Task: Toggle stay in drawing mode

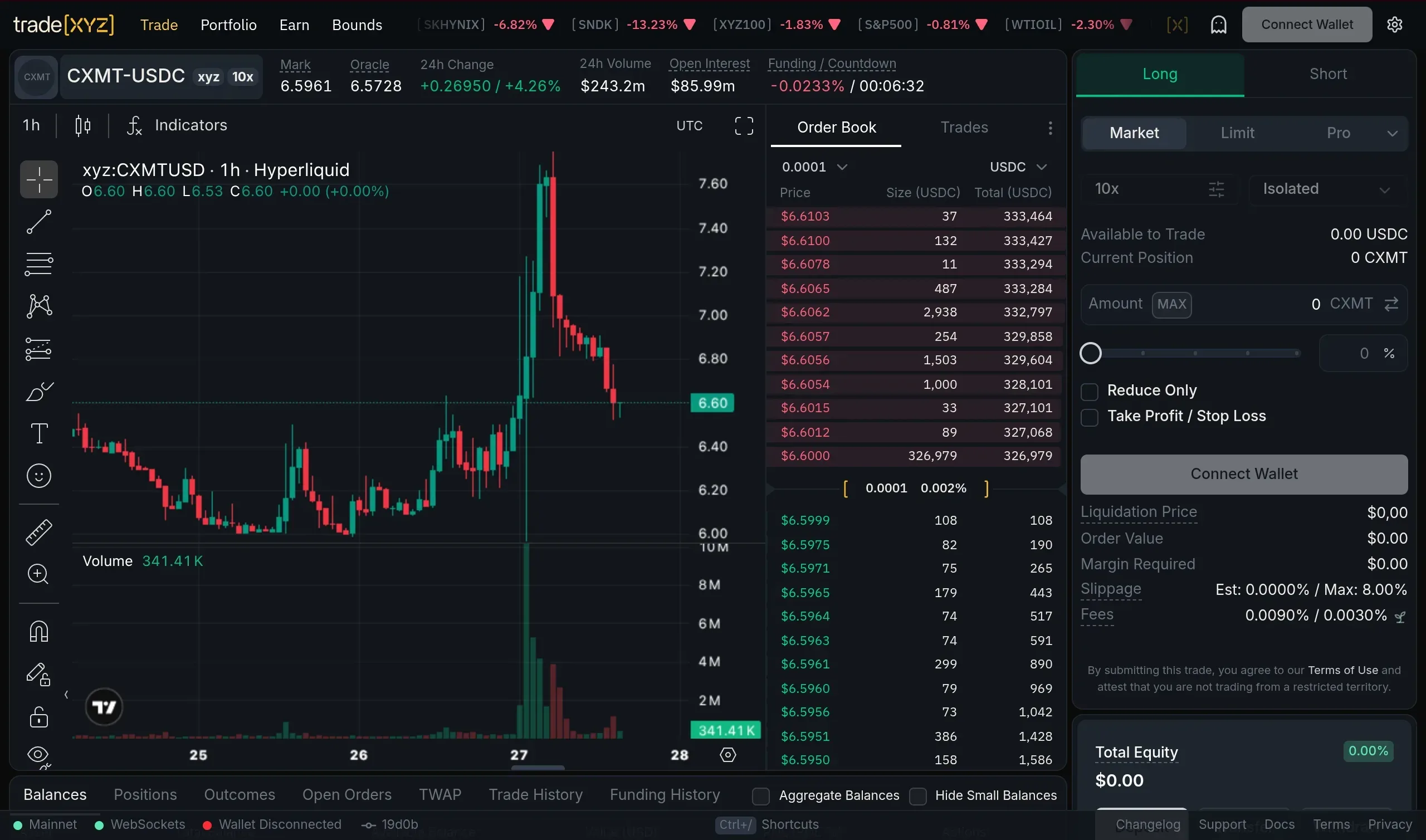Action: (x=38, y=674)
